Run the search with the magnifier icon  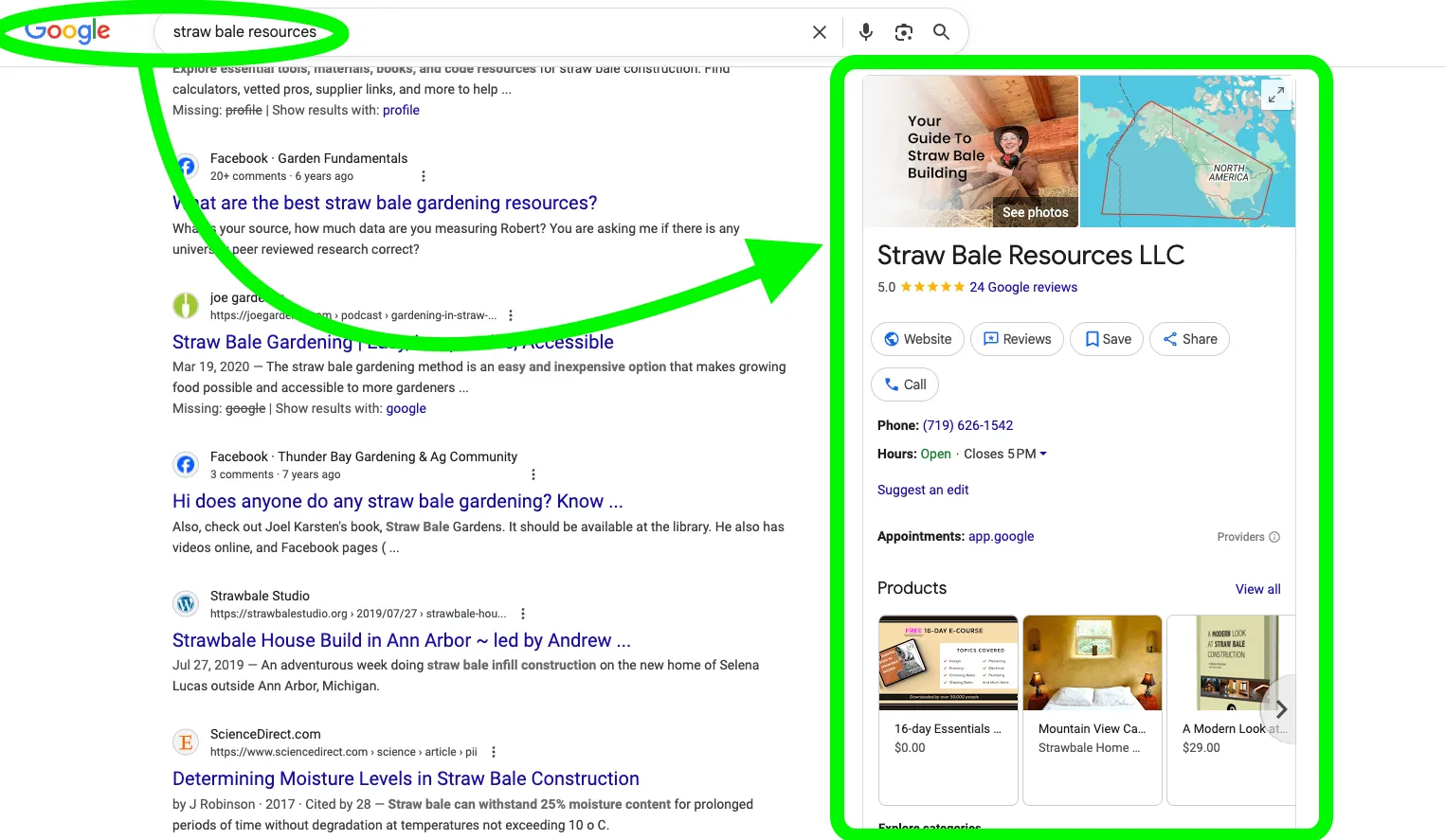941,32
